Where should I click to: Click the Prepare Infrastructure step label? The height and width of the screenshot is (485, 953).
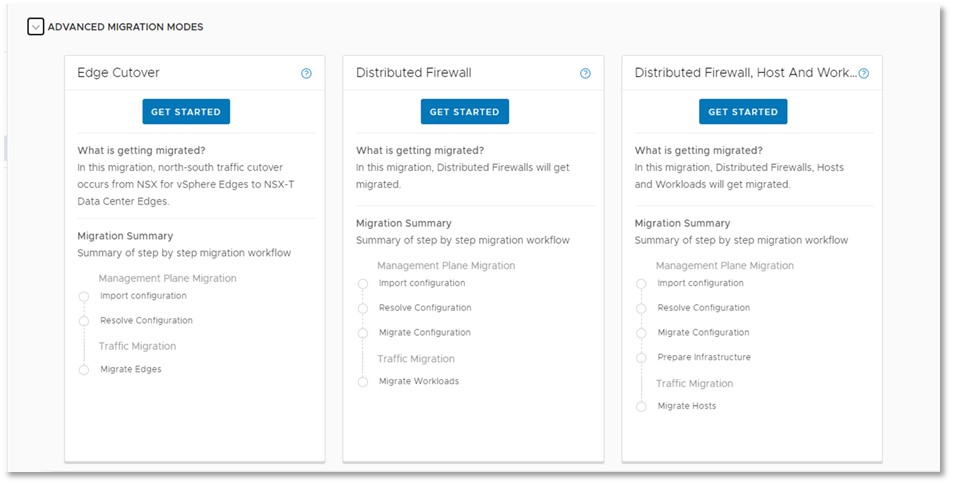tap(704, 358)
